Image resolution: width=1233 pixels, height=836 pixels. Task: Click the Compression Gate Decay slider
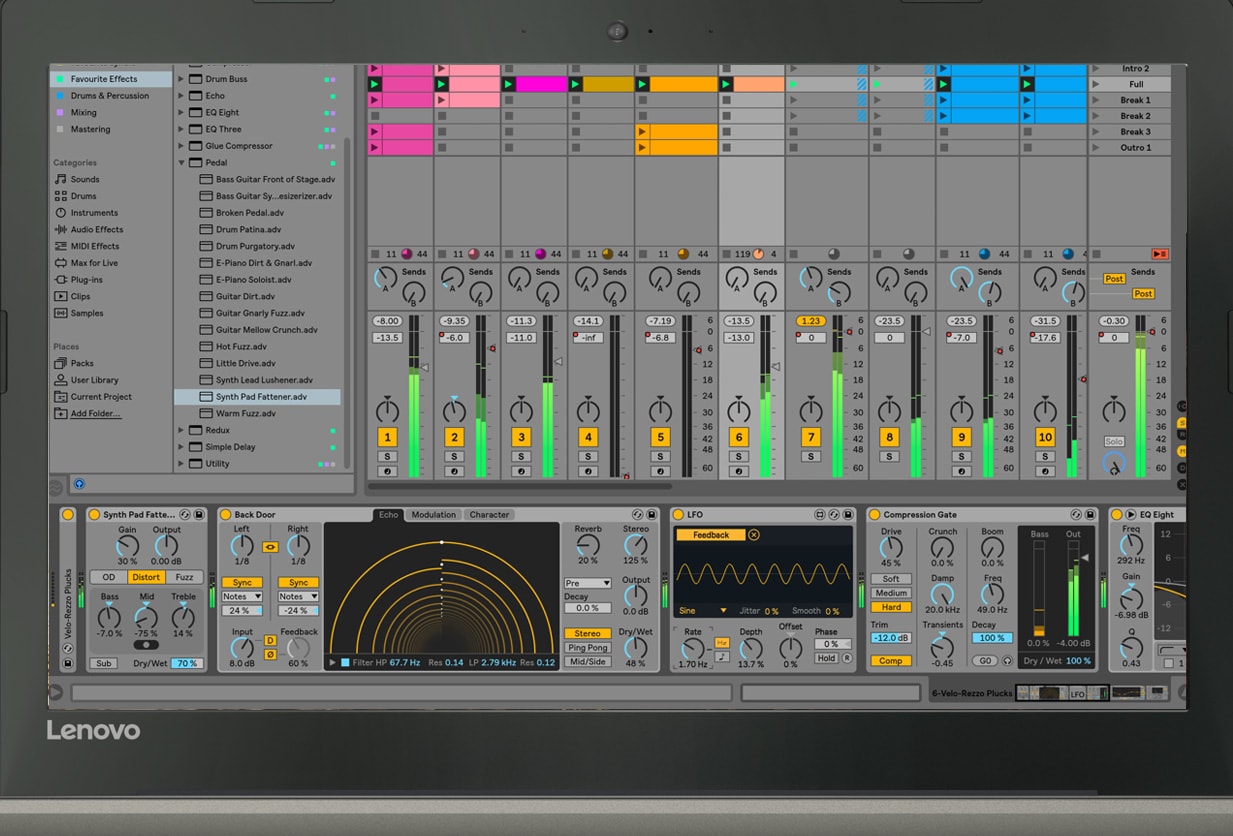[991, 638]
